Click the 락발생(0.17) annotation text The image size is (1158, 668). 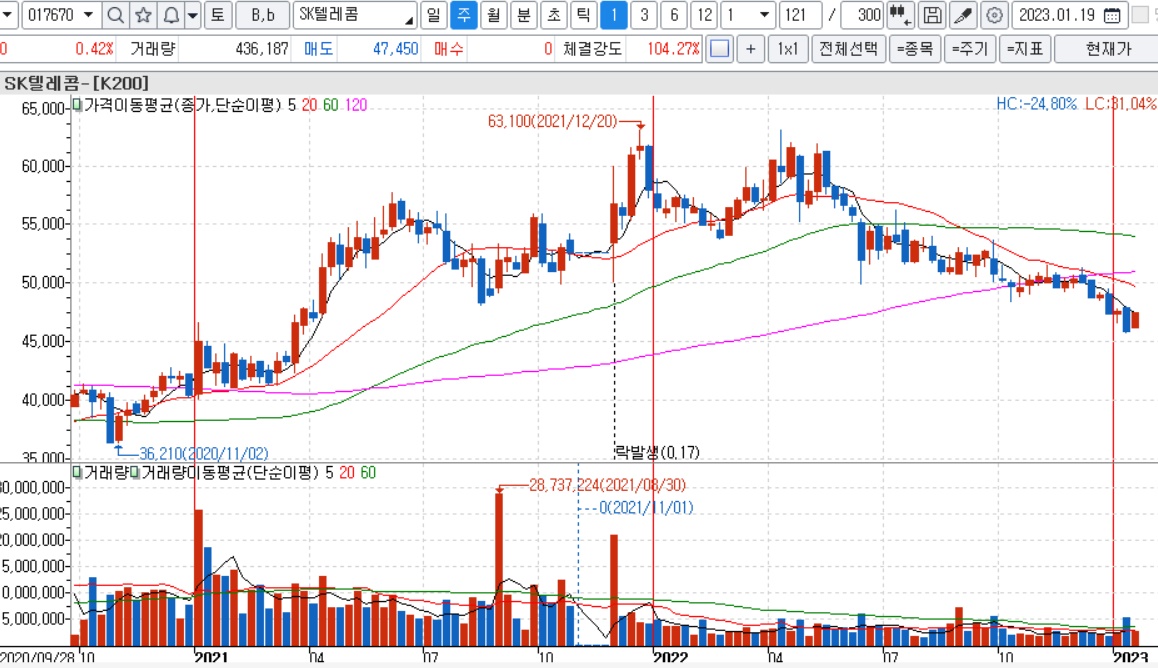point(657,452)
